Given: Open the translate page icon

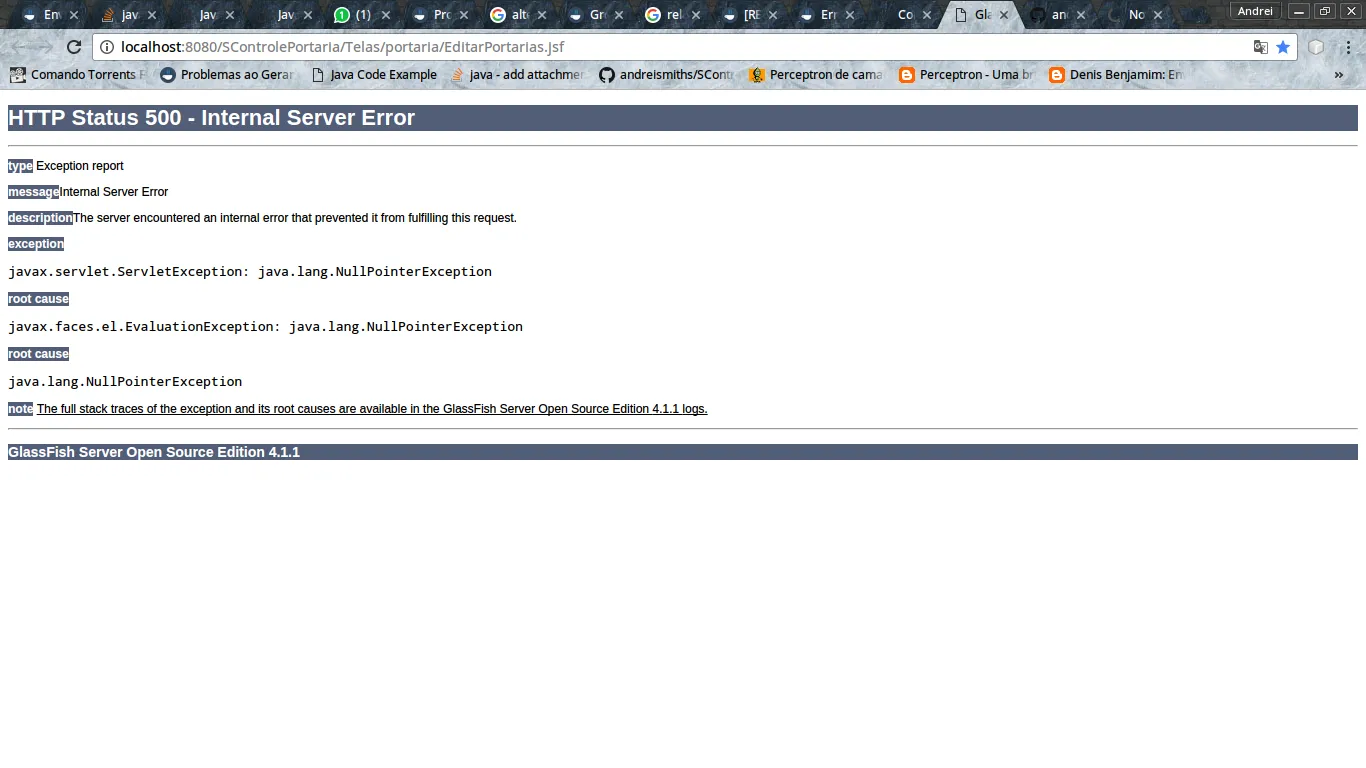Looking at the screenshot, I should pyautogui.click(x=1261, y=47).
